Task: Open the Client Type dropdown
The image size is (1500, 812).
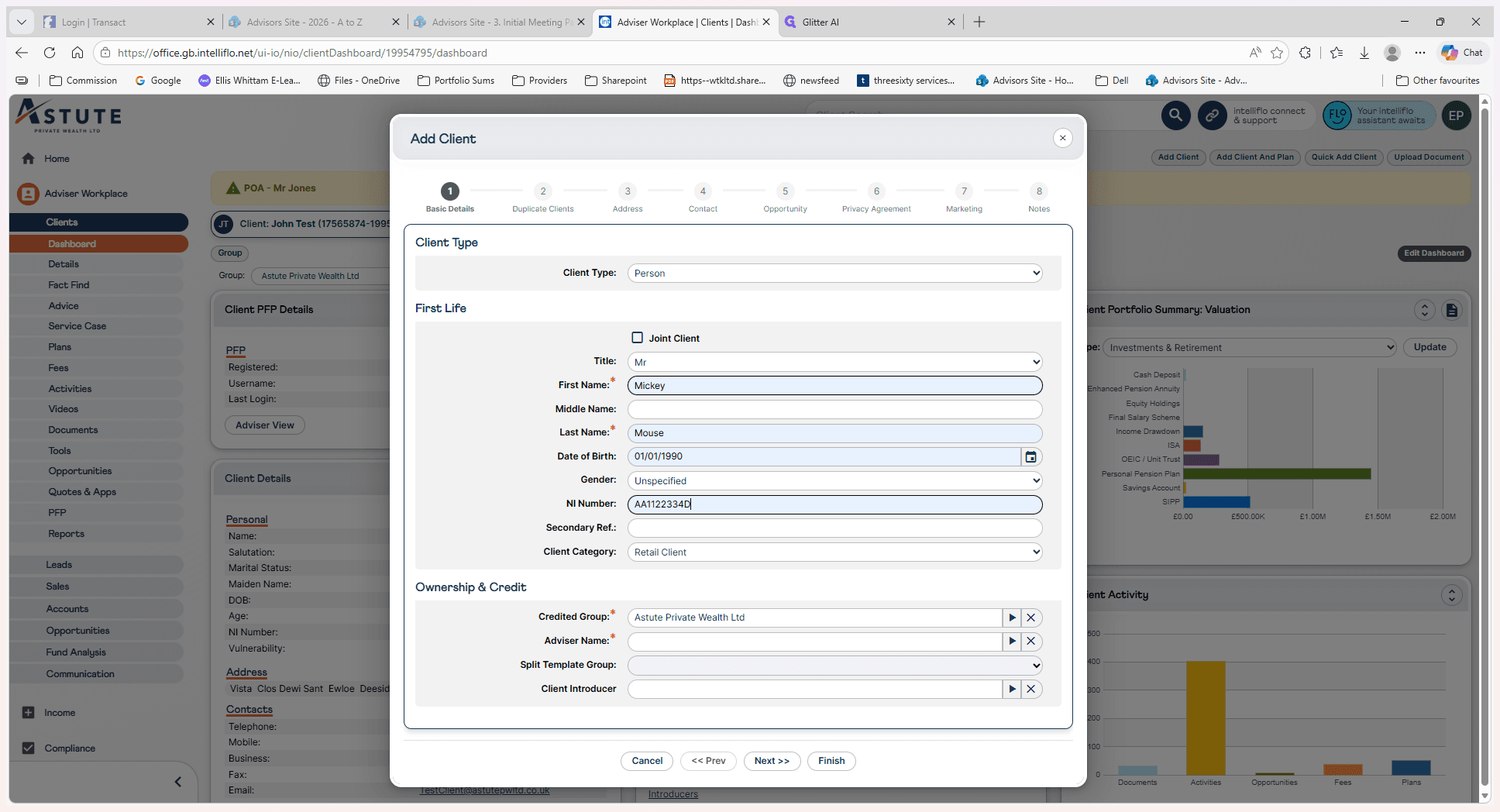Action: (834, 274)
